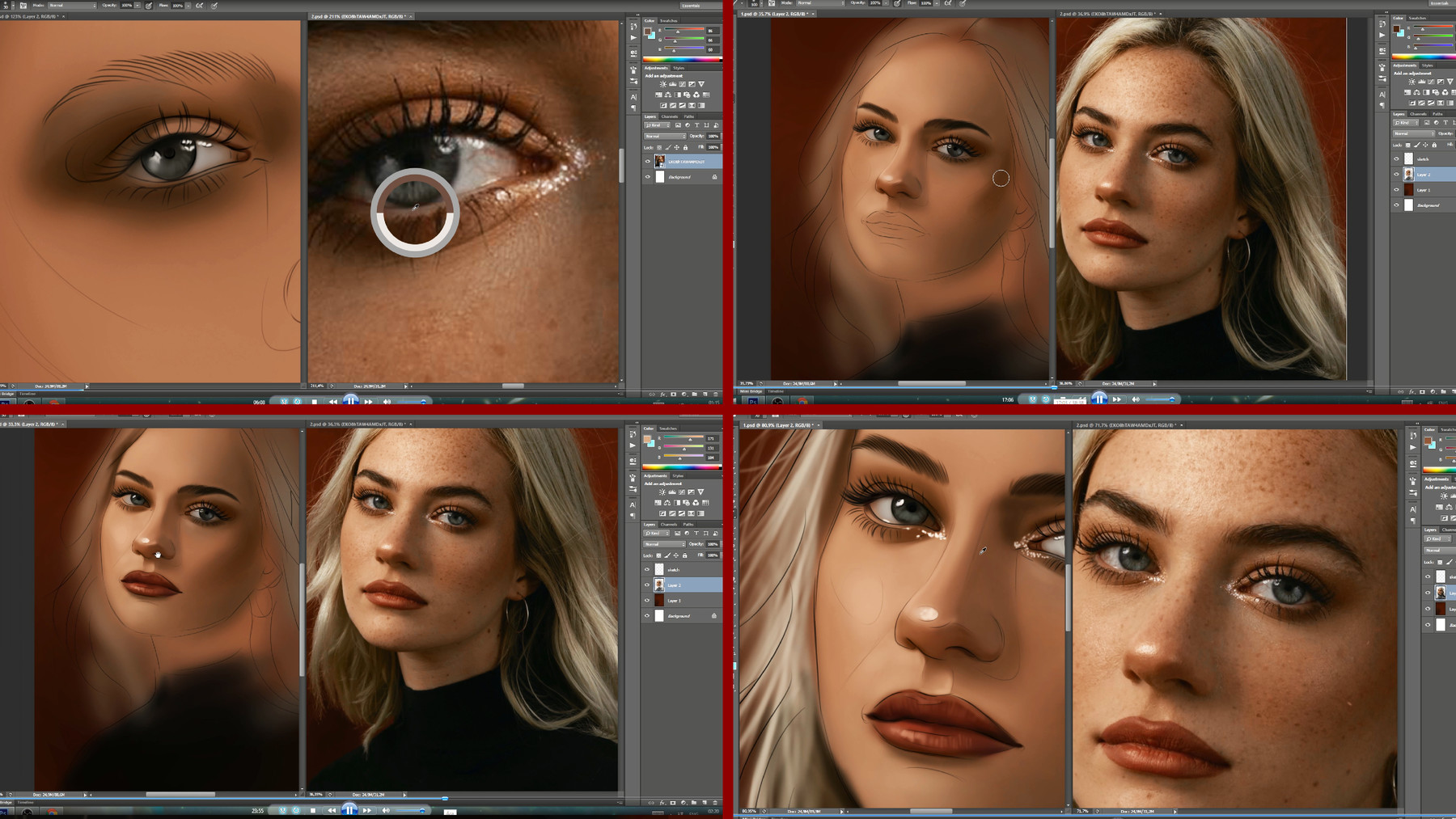Screen dimensions: 1456x819
Task: Add Color Balance adjustment in bottom-left window
Action: click(667, 502)
